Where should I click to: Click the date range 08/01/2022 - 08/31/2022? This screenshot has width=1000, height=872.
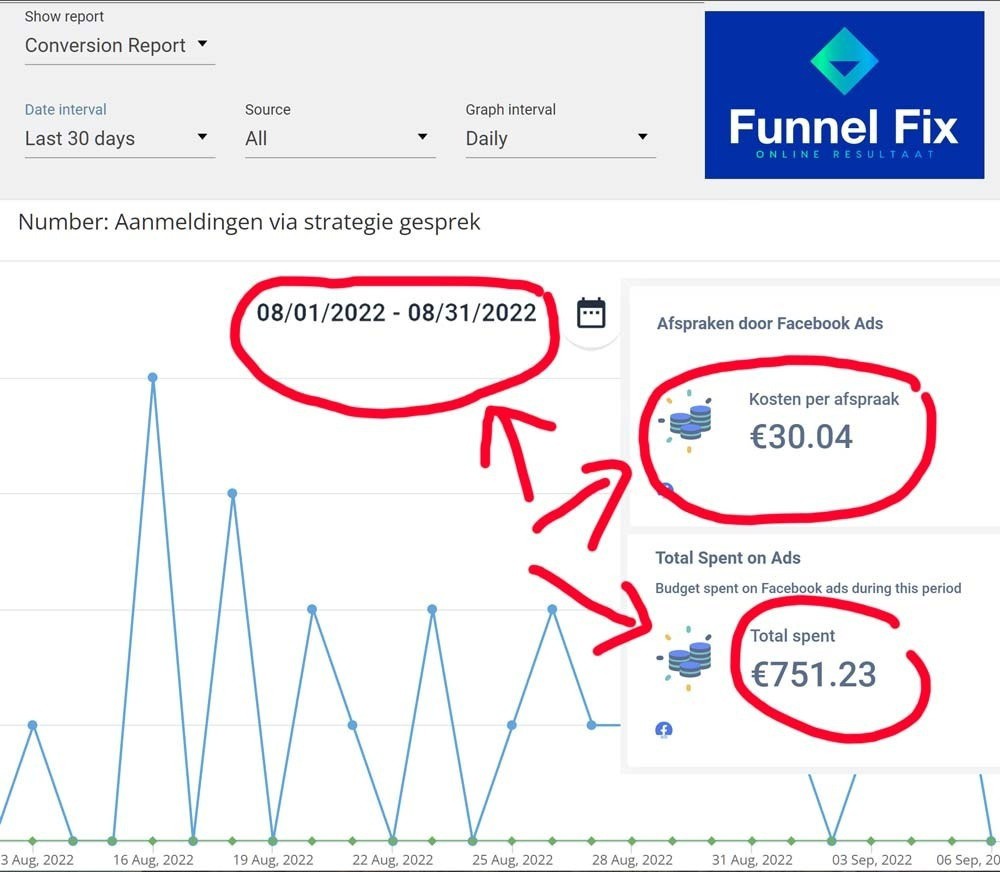coord(396,313)
